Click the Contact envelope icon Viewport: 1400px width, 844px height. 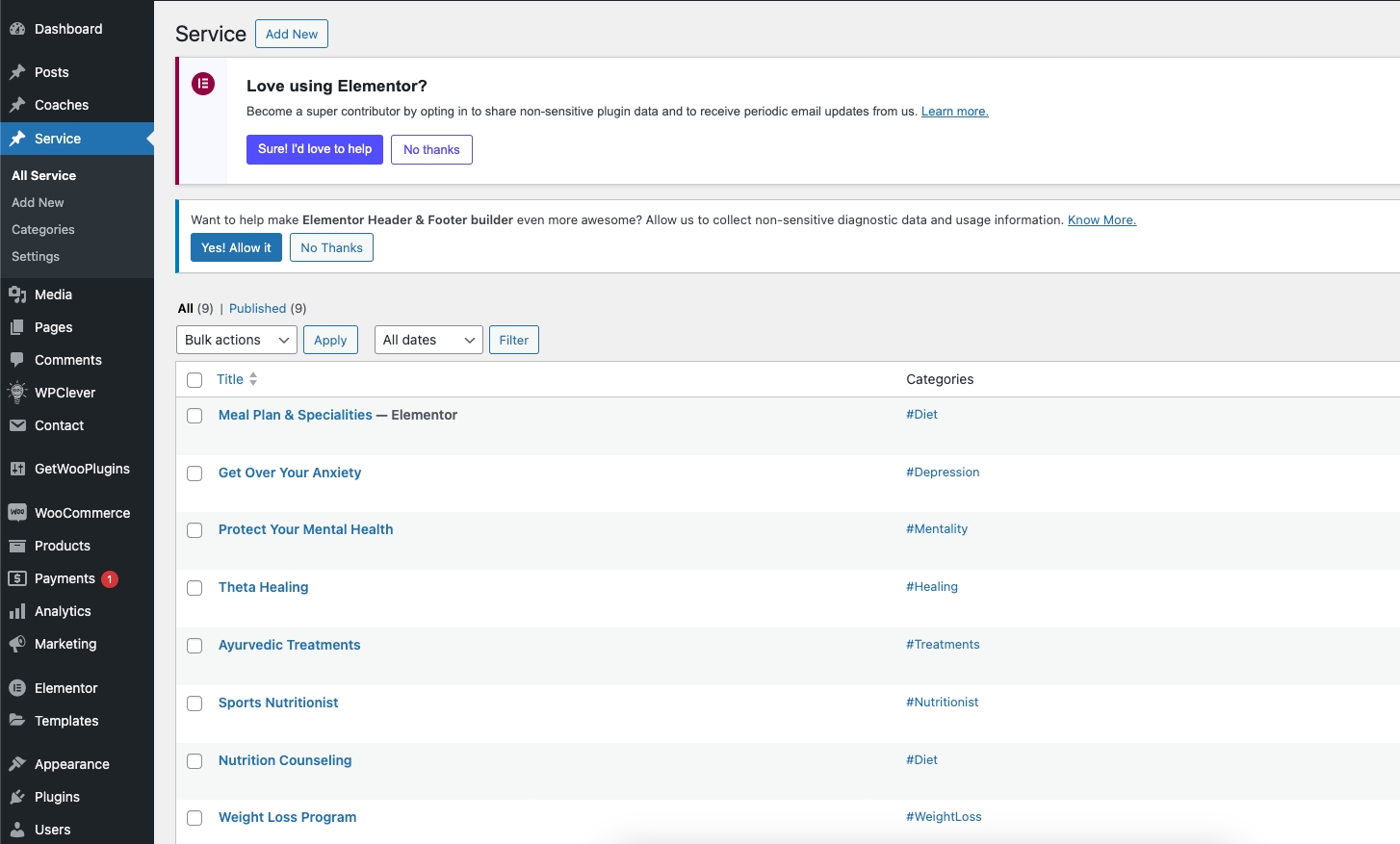[x=17, y=425]
